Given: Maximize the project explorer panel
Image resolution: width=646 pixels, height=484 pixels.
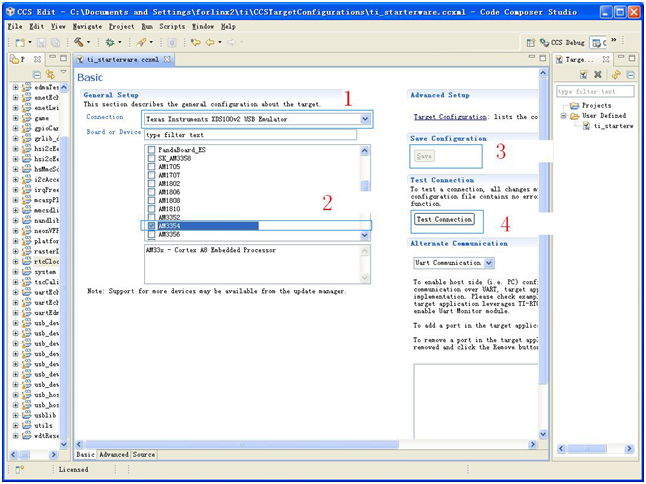Looking at the screenshot, I should tap(63, 58).
